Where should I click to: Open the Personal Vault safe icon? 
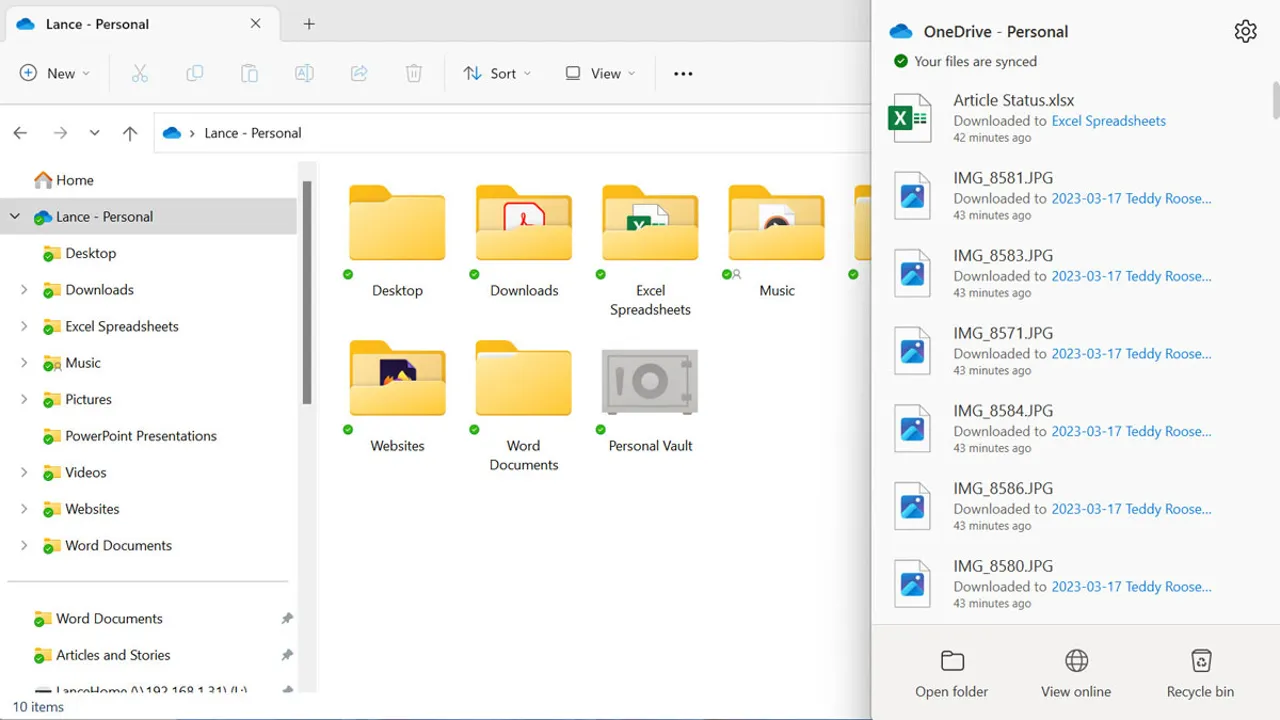click(650, 381)
